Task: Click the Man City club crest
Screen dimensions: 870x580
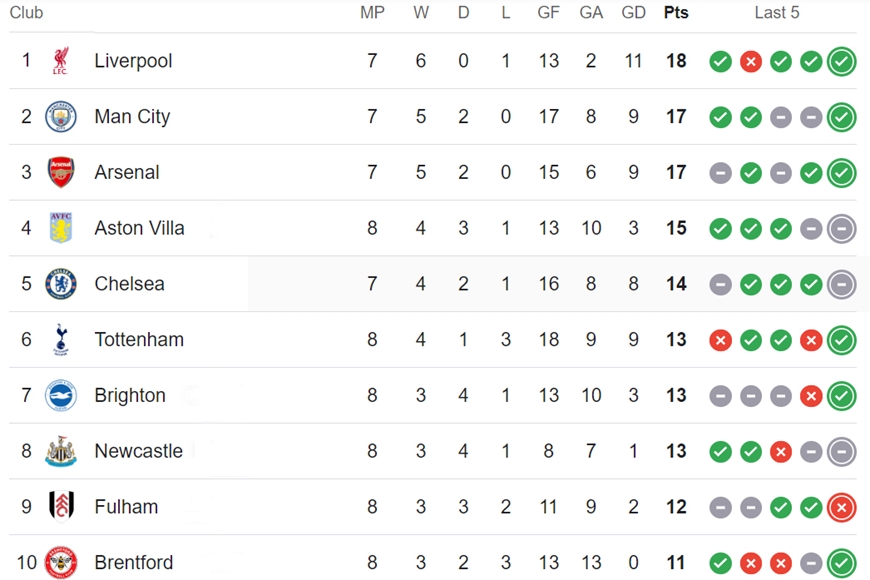Action: [x=60, y=117]
